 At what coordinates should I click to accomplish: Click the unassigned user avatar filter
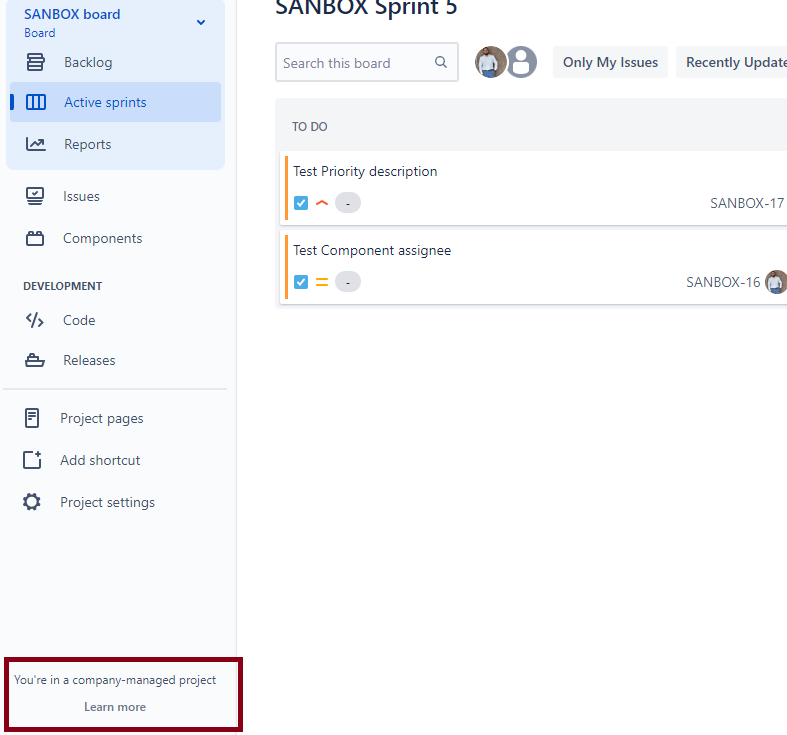pyautogui.click(x=521, y=62)
